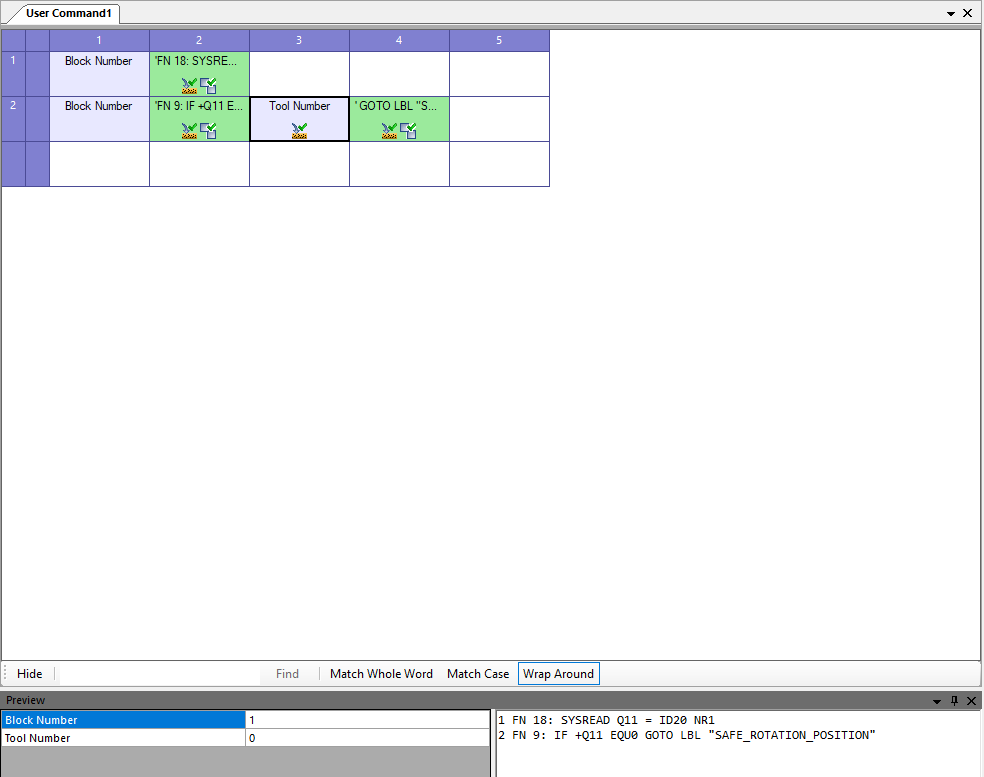Click the validation icon in the FN 18: SYSREAD cell

(x=189, y=85)
